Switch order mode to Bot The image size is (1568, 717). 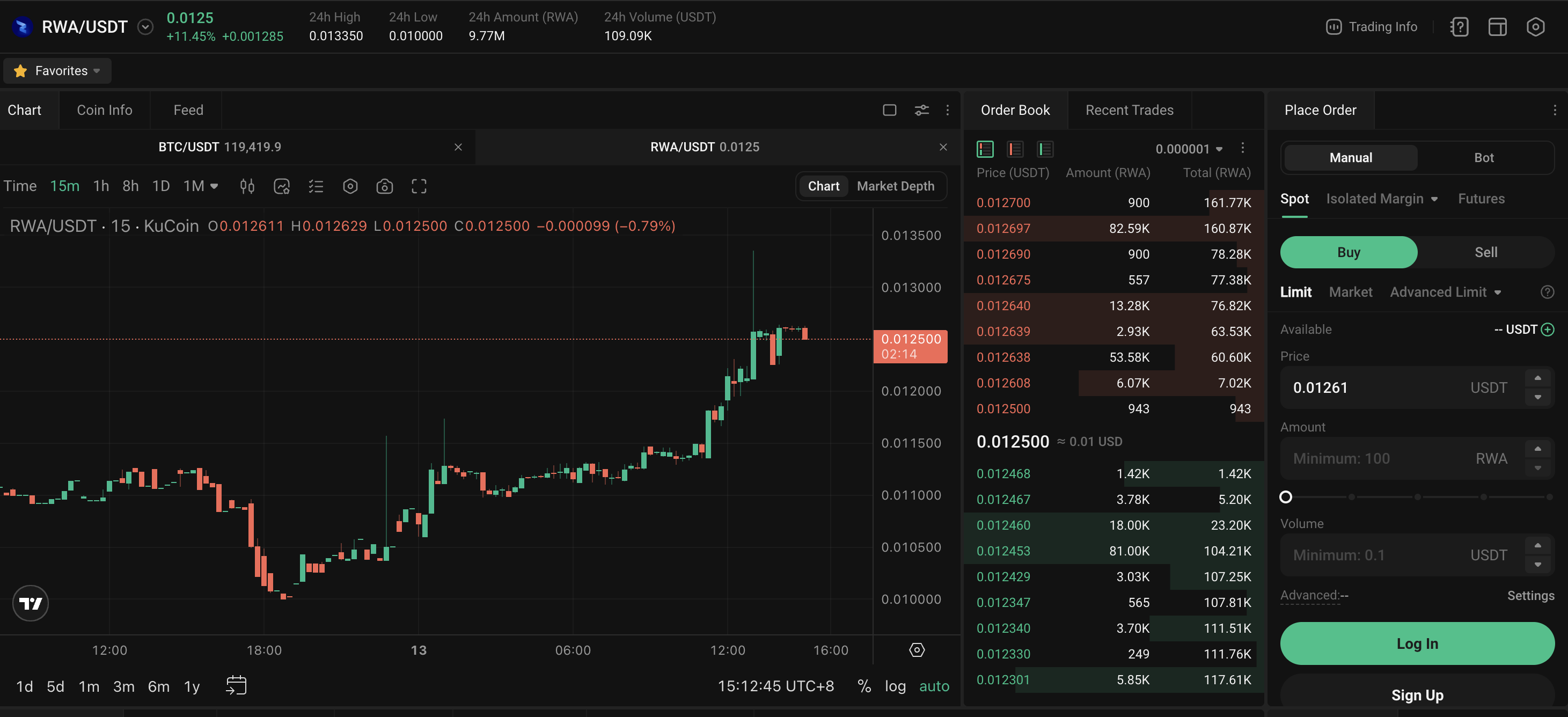coord(1483,158)
